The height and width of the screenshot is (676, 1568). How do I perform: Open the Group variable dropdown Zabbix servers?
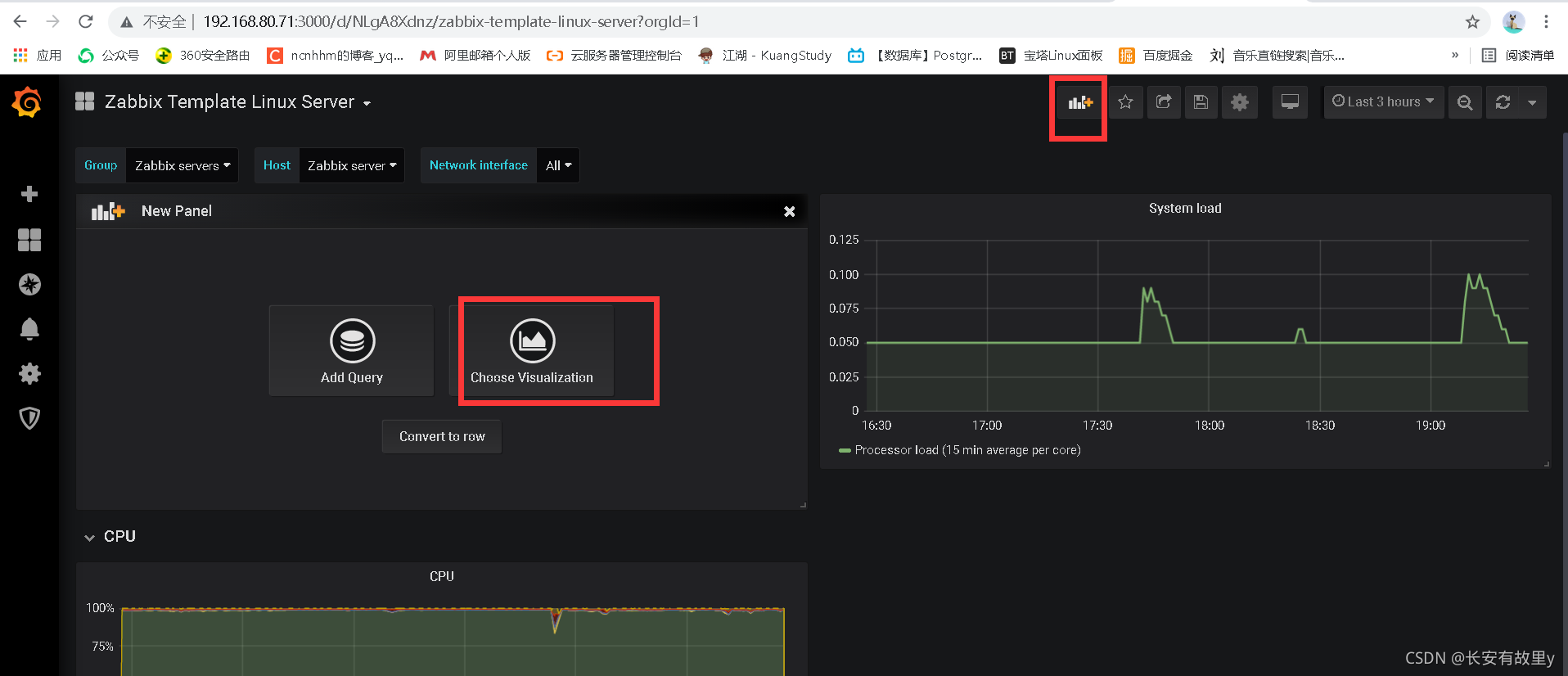click(182, 165)
